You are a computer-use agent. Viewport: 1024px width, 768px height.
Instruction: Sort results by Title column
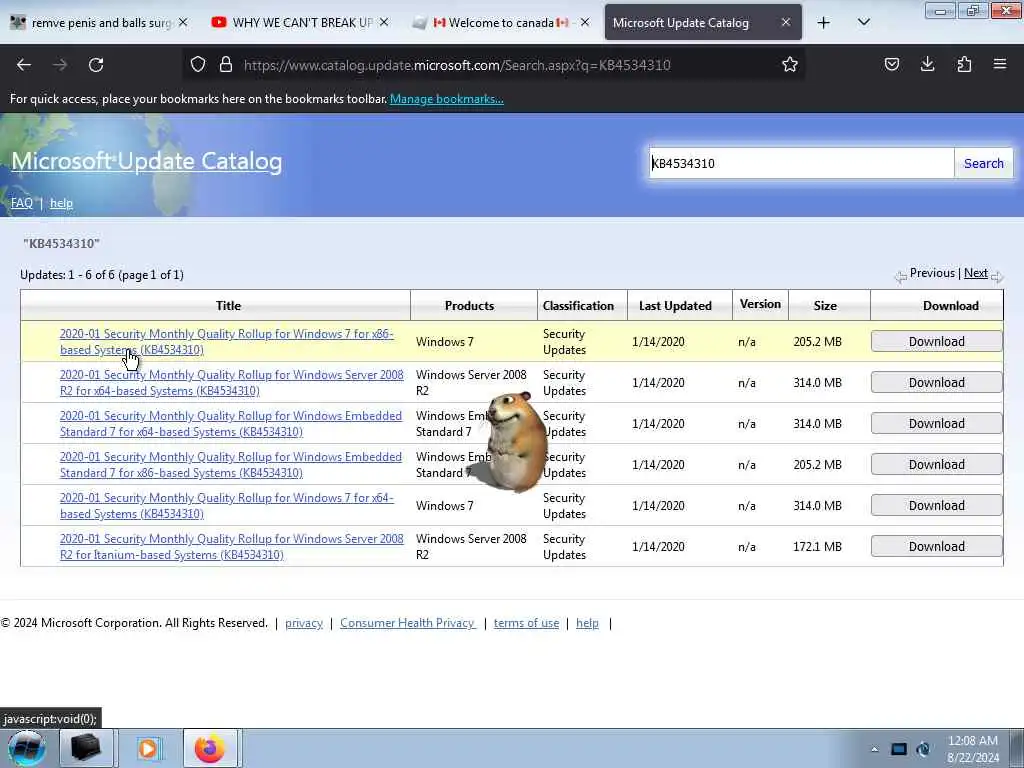click(x=229, y=306)
